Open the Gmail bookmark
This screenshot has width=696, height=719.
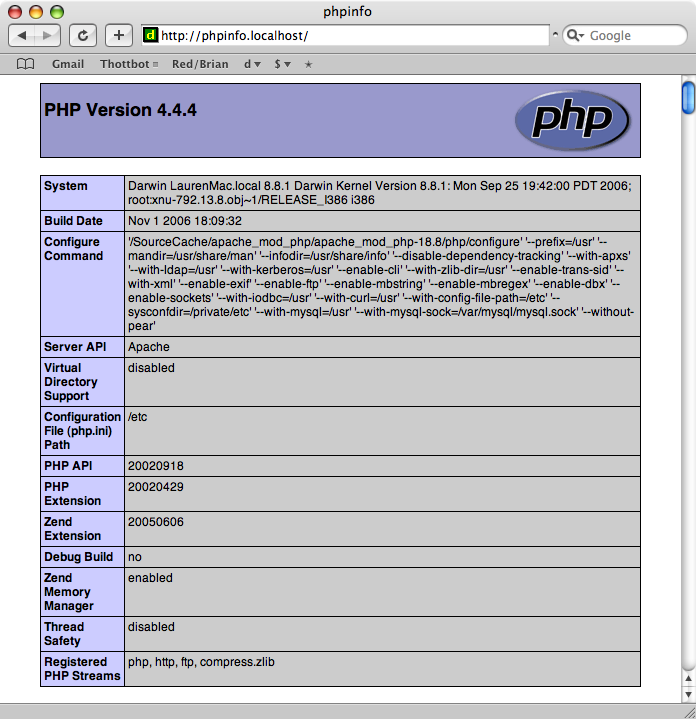tap(68, 64)
